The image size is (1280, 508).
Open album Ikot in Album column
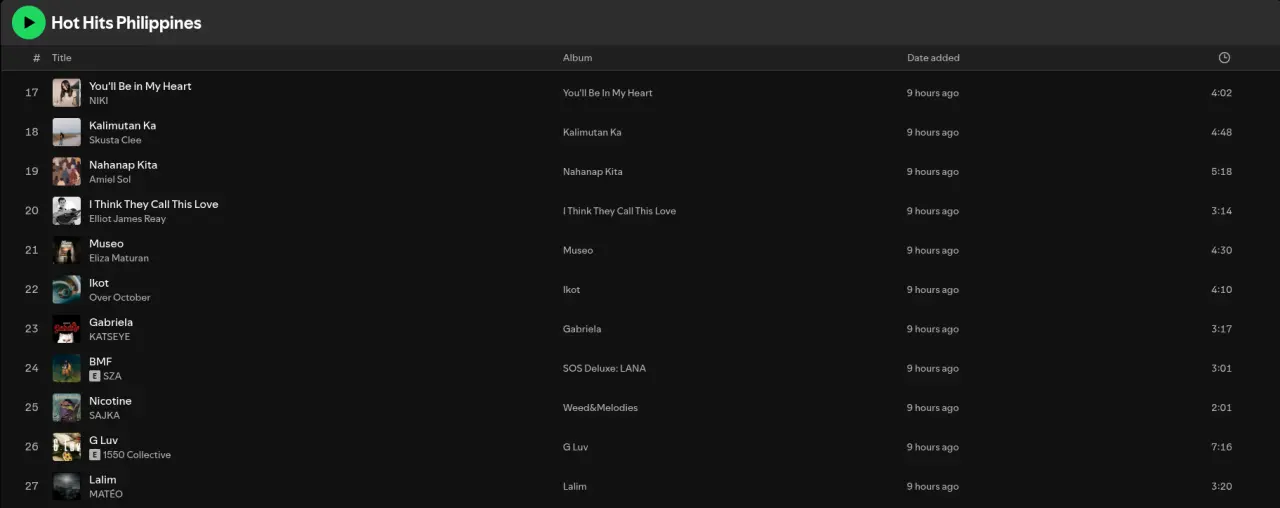(x=572, y=290)
